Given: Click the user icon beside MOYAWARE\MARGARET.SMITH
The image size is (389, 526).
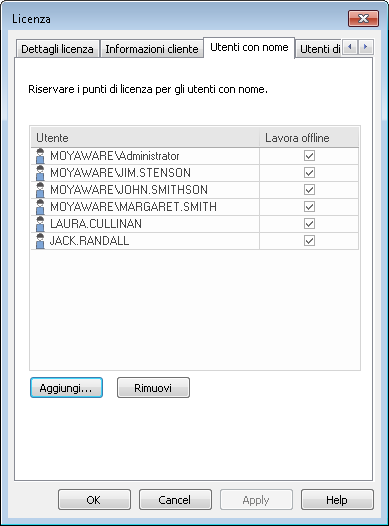Looking at the screenshot, I should (x=40, y=207).
